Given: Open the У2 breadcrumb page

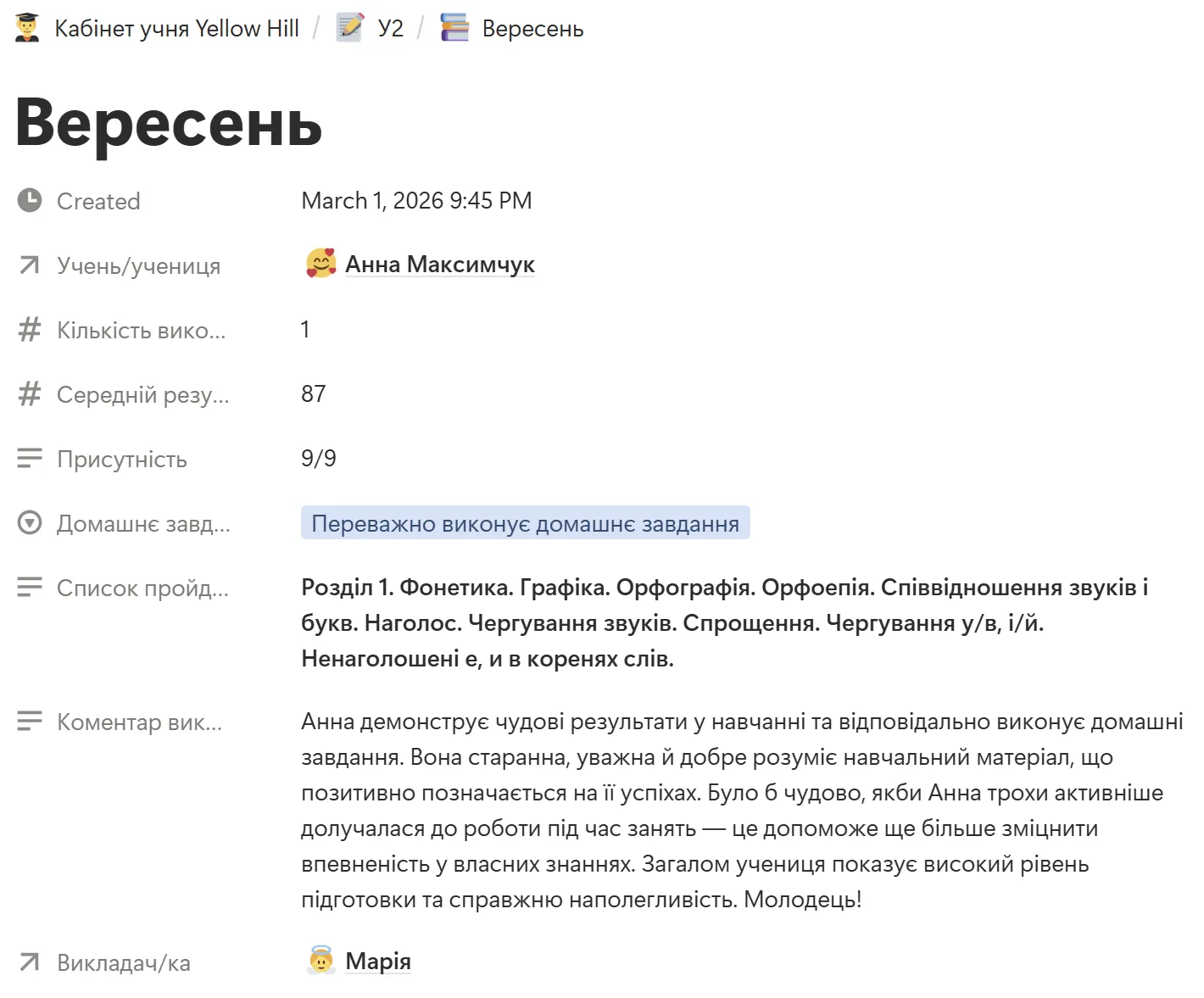Looking at the screenshot, I should click(391, 29).
